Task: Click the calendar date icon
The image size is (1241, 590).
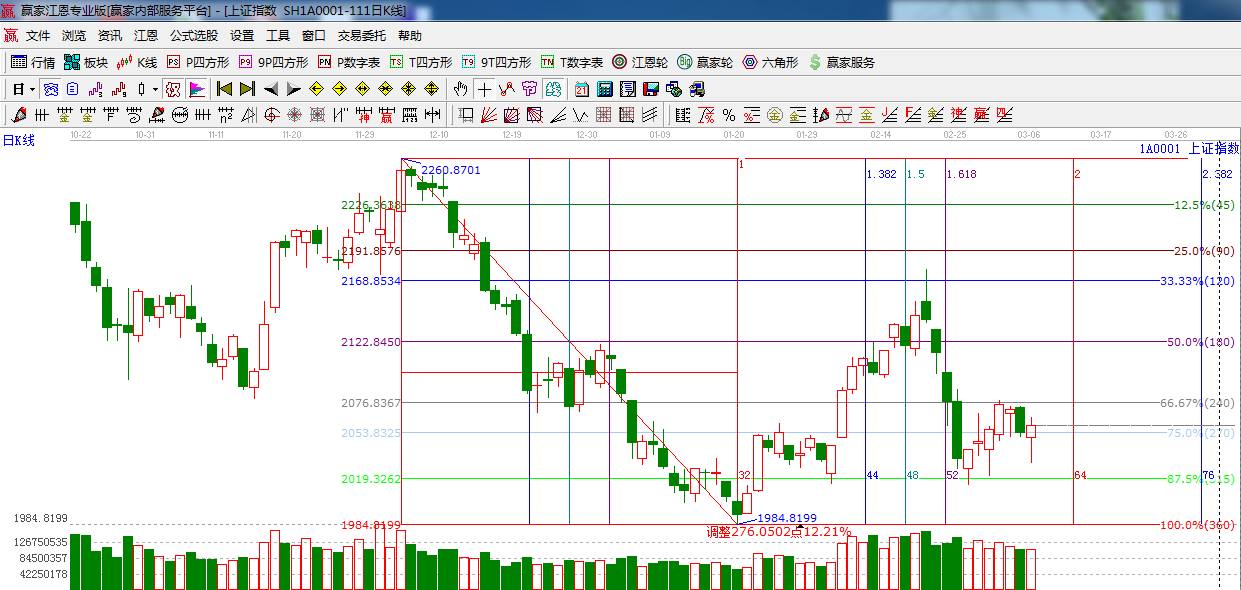Action: click(x=581, y=89)
